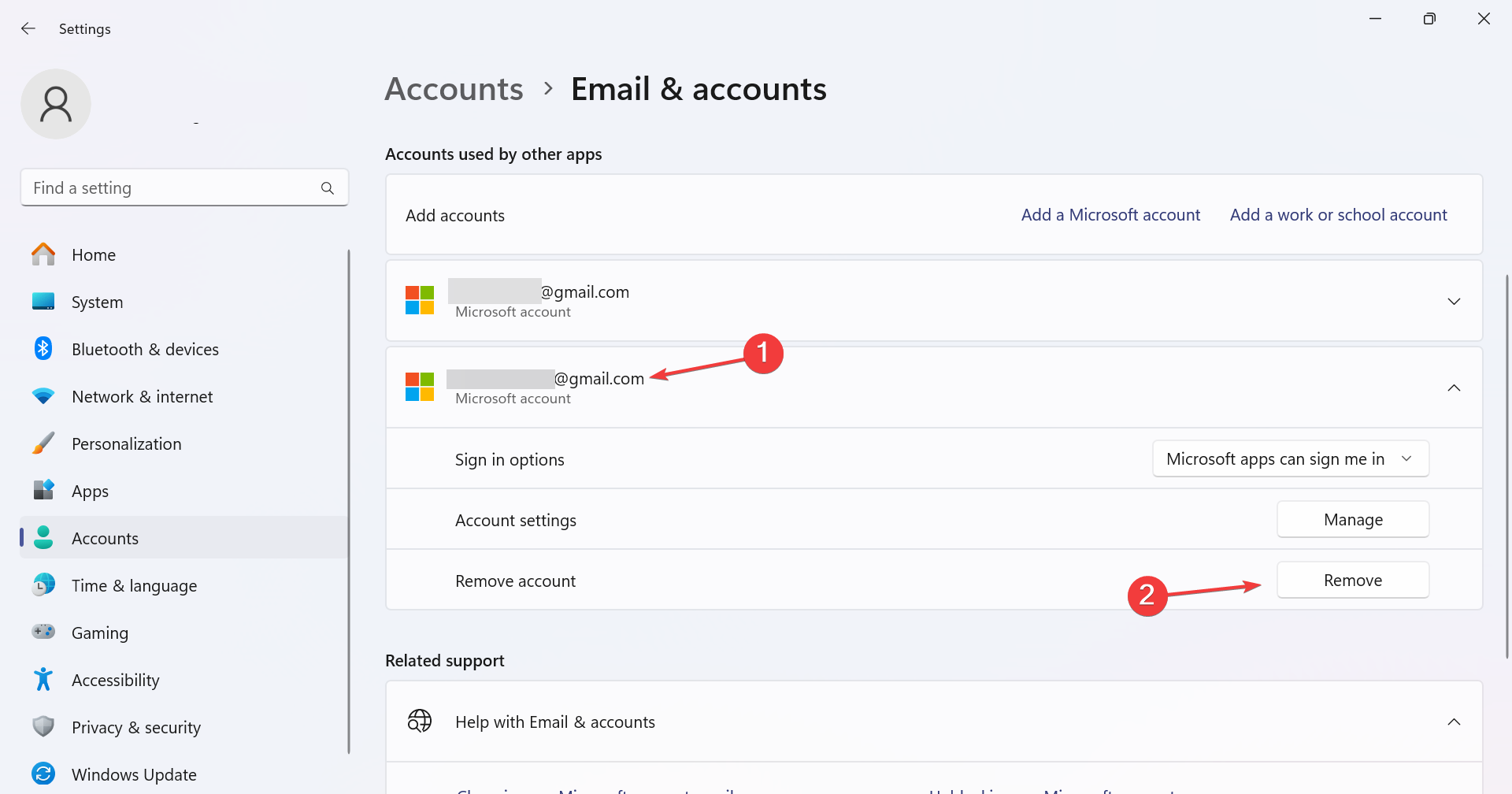Open Windows Update settings
Image resolution: width=1512 pixels, height=794 pixels.
pos(134,774)
